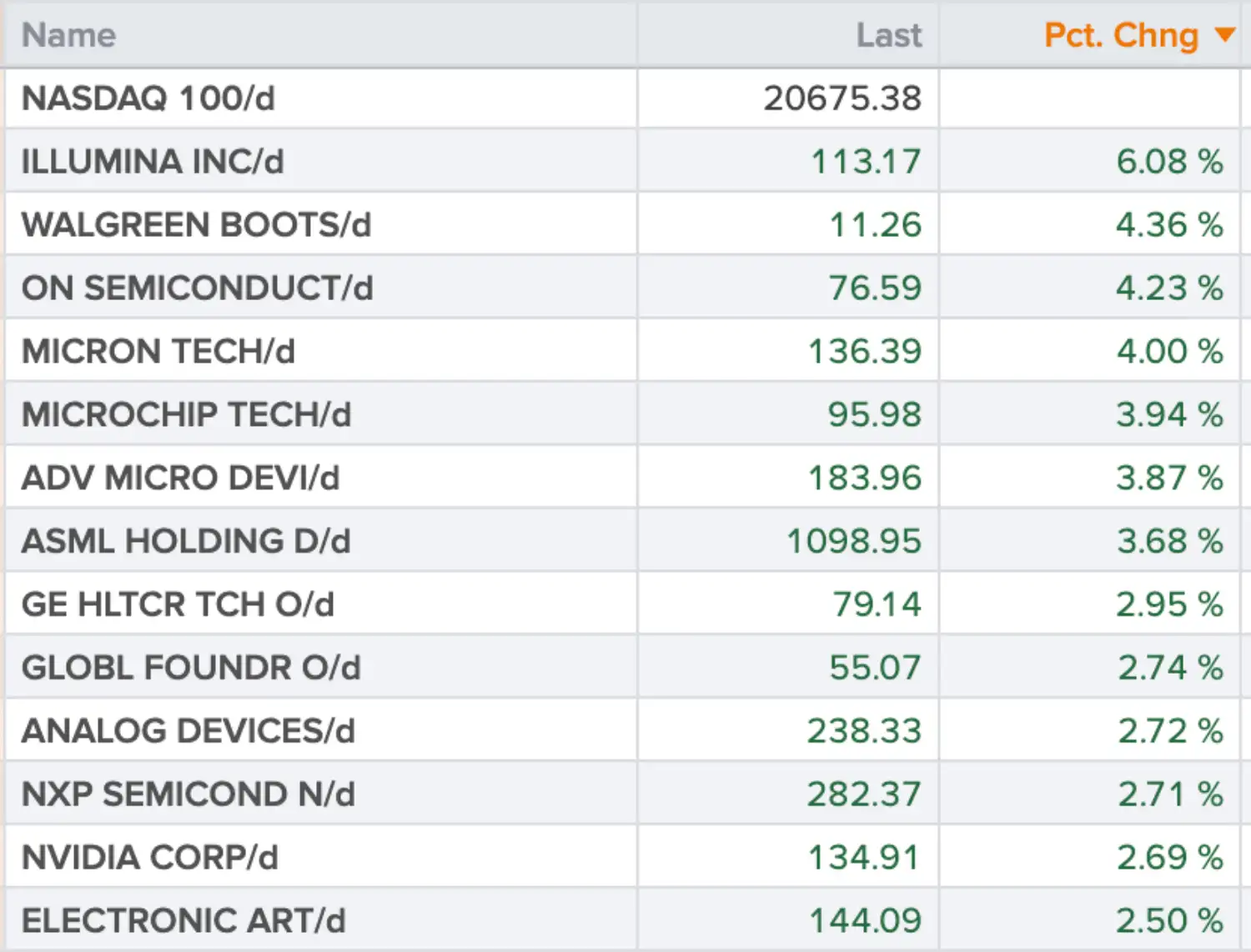Click NASDAQ 100 last price 20675.38
This screenshot has height=952, width=1251.
point(842,98)
